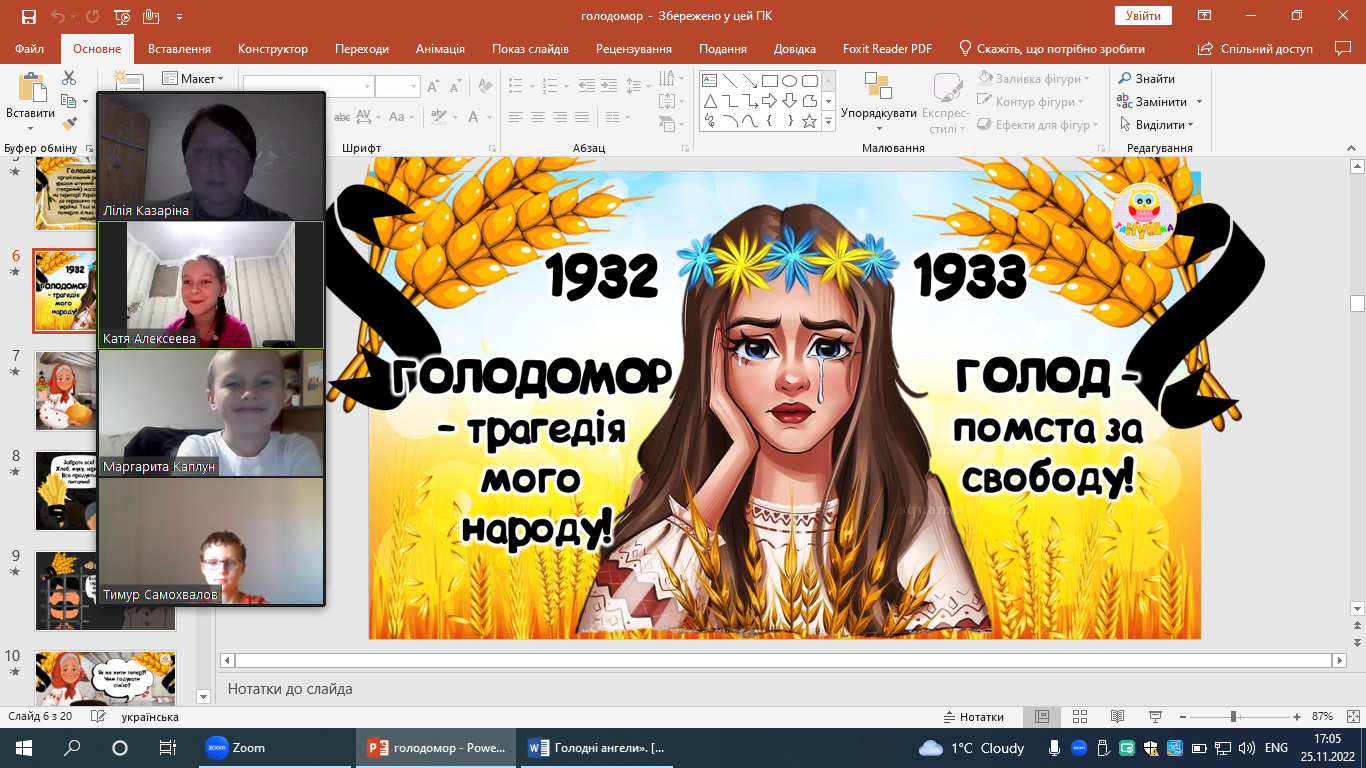Toggle Notes pane with Нотатки button
1366x768 pixels.
[974, 717]
